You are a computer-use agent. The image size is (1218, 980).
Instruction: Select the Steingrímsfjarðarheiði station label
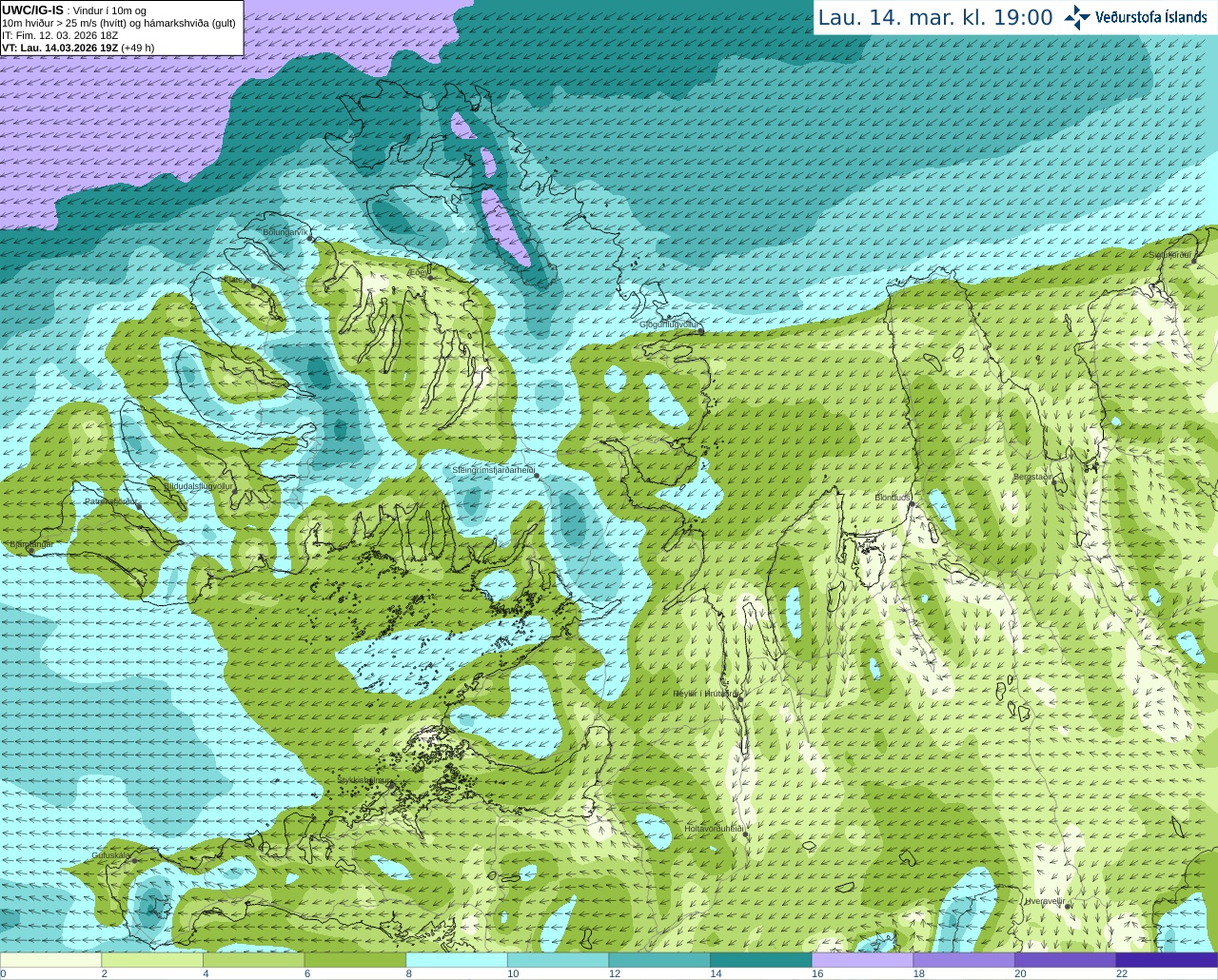[493, 470]
